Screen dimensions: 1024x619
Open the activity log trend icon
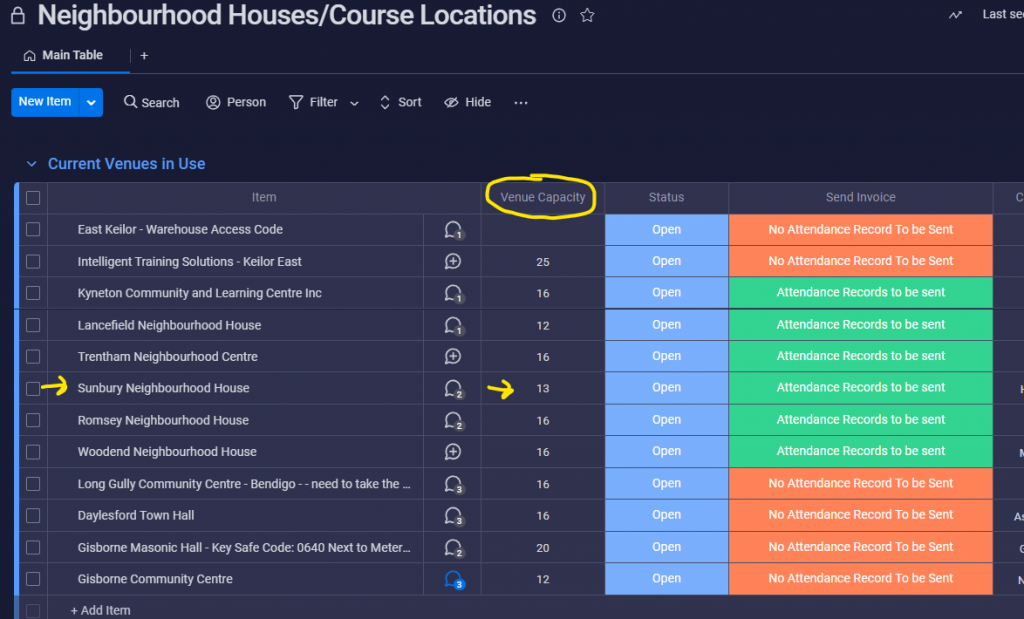click(955, 14)
